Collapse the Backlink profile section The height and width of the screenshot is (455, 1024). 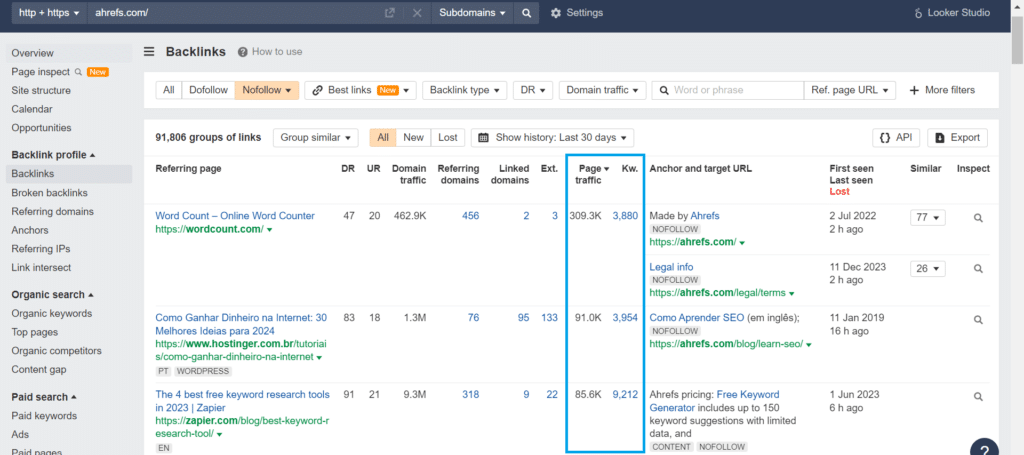pyautogui.click(x=53, y=155)
